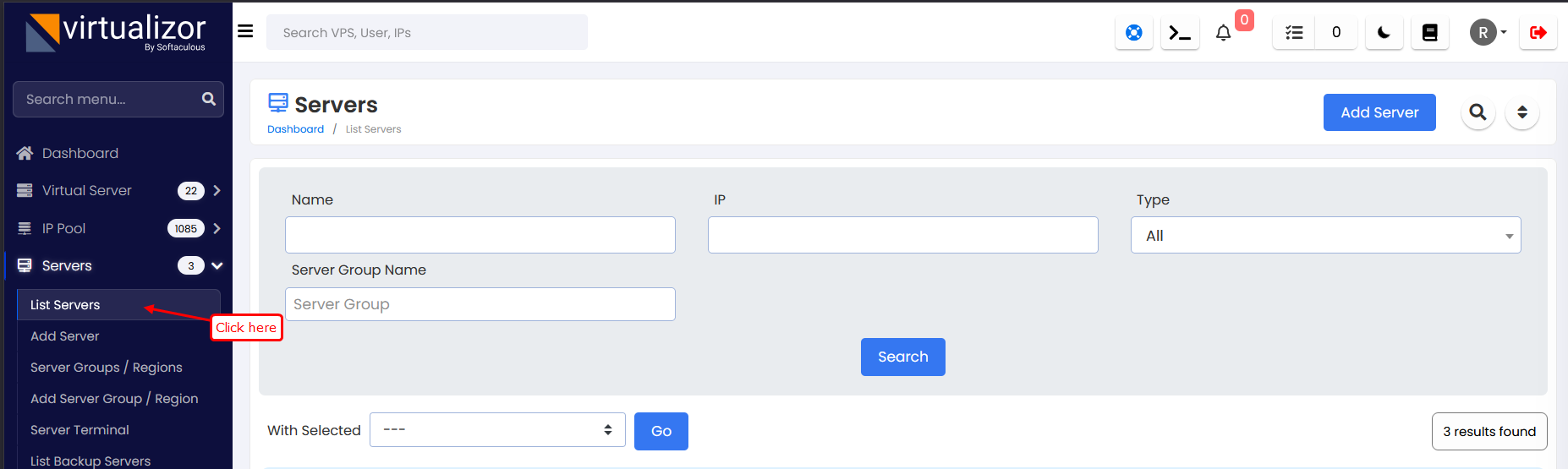
Task: Open the support lifebuoy icon
Action: click(1133, 33)
